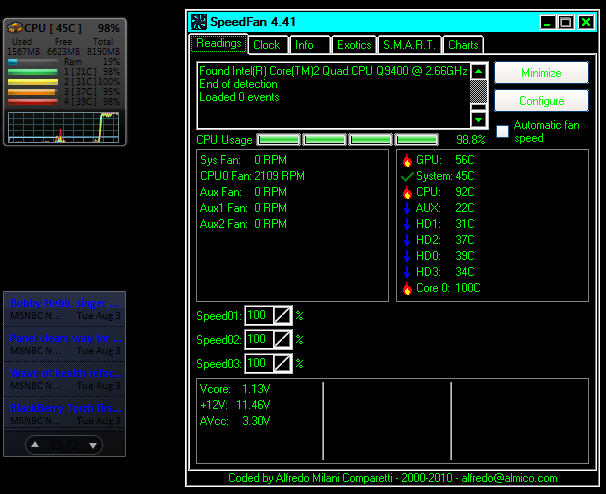606x494 pixels.
Task: Click the blue down arrow beside HD3 temperature
Action: (407, 272)
